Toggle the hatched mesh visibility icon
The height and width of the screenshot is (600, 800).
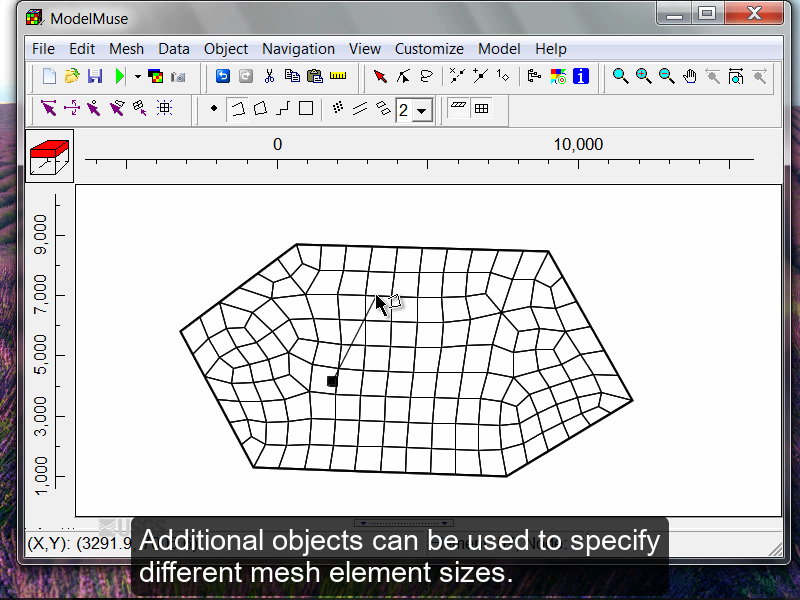point(456,110)
